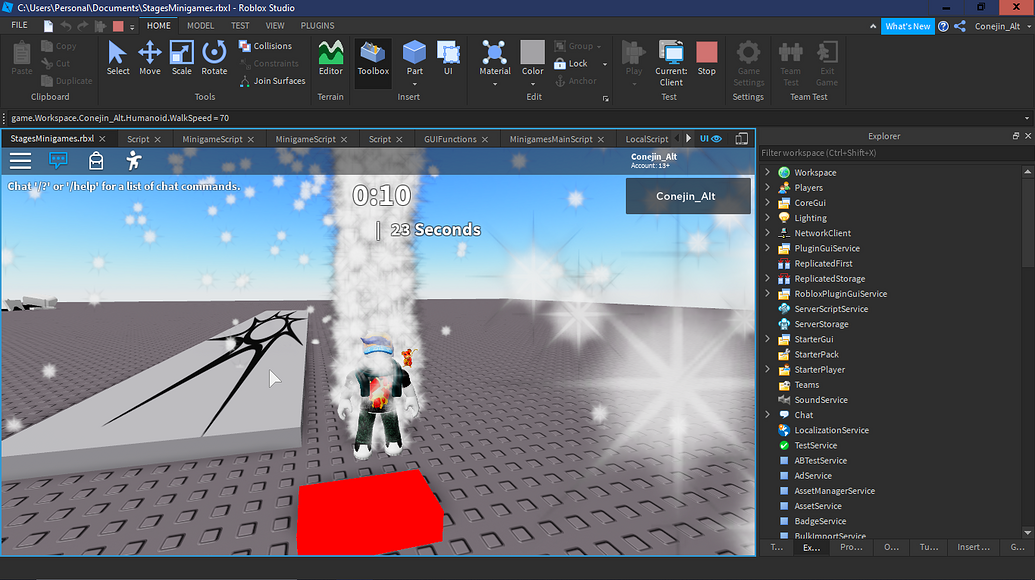The image size is (1035, 580).
Task: Open Game Settings
Action: coord(749,63)
